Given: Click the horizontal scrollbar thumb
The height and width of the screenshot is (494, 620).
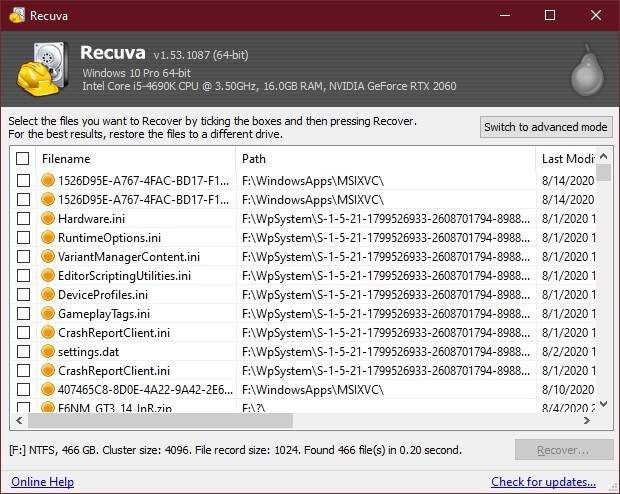Looking at the screenshot, I should click(x=160, y=420).
